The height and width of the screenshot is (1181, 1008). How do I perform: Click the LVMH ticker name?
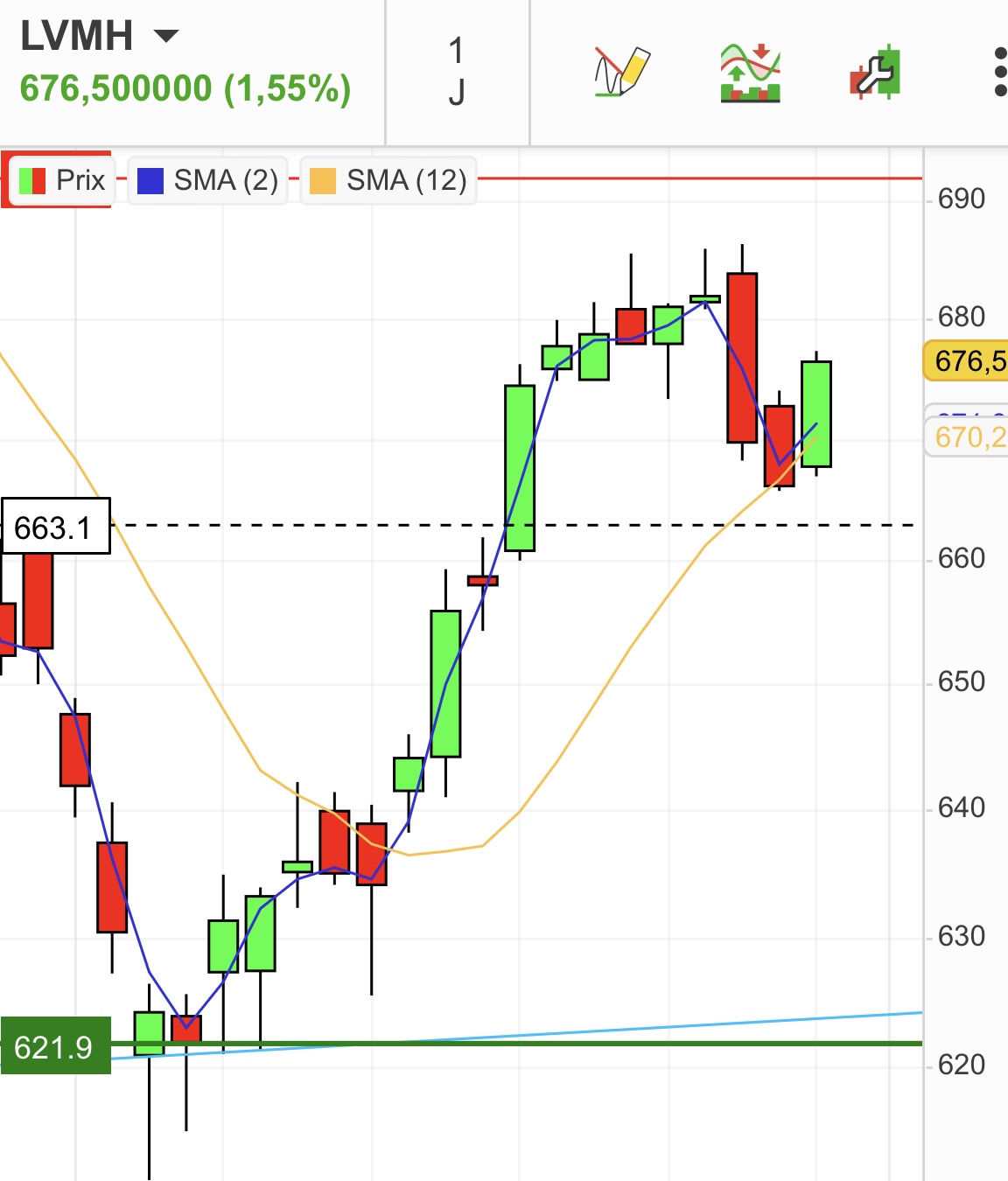point(77,36)
